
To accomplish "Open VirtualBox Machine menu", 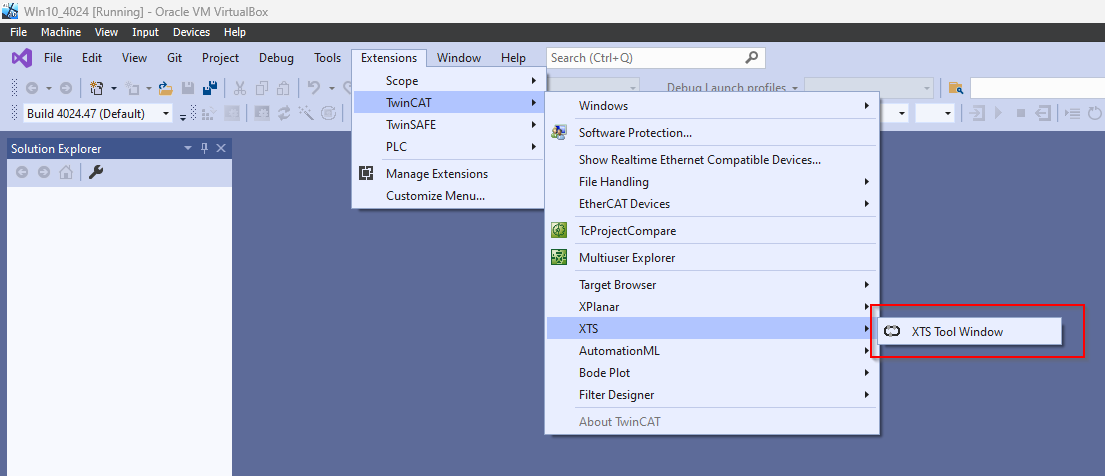I will [x=61, y=32].
